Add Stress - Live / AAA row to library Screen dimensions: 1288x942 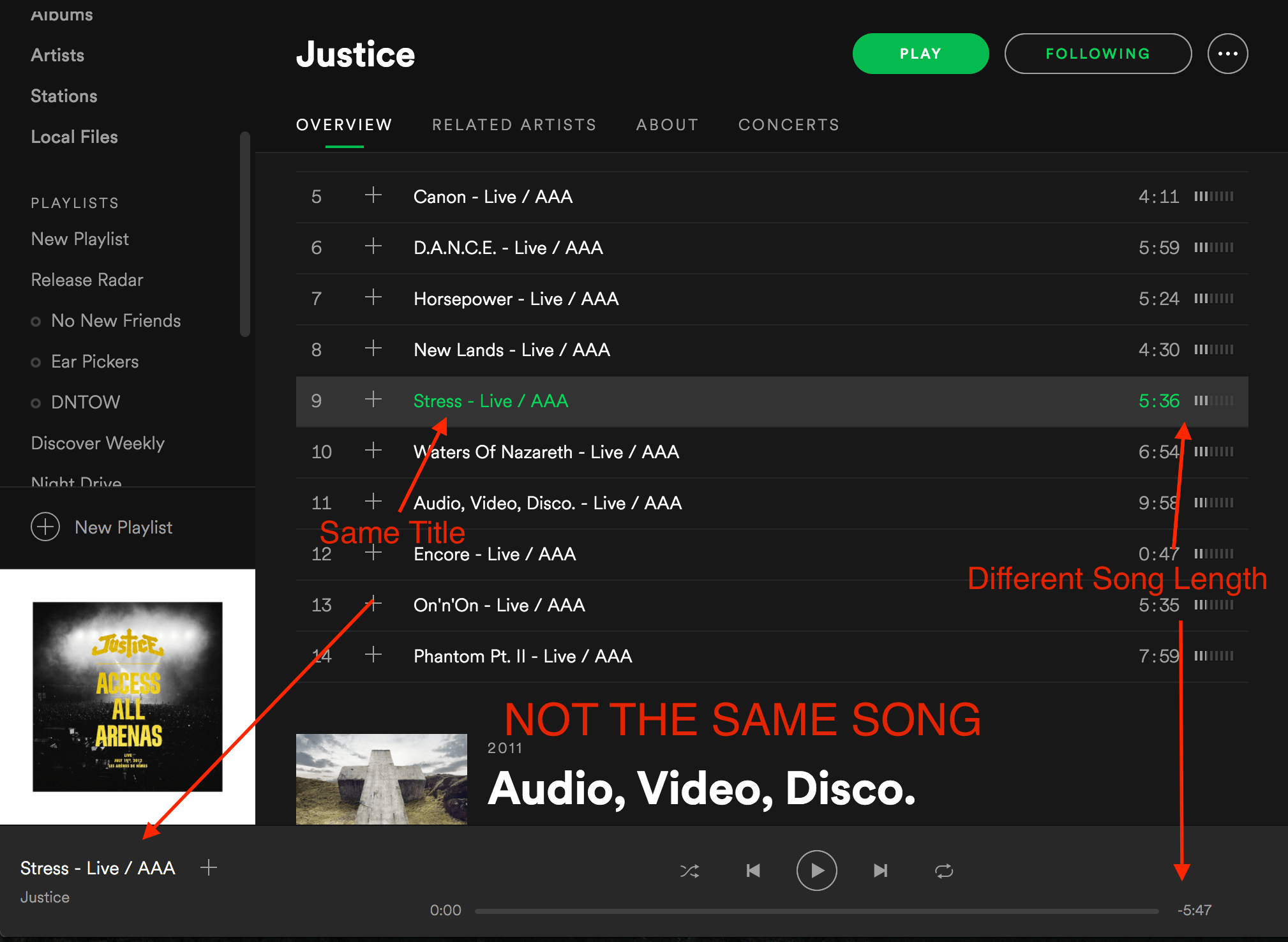click(373, 399)
